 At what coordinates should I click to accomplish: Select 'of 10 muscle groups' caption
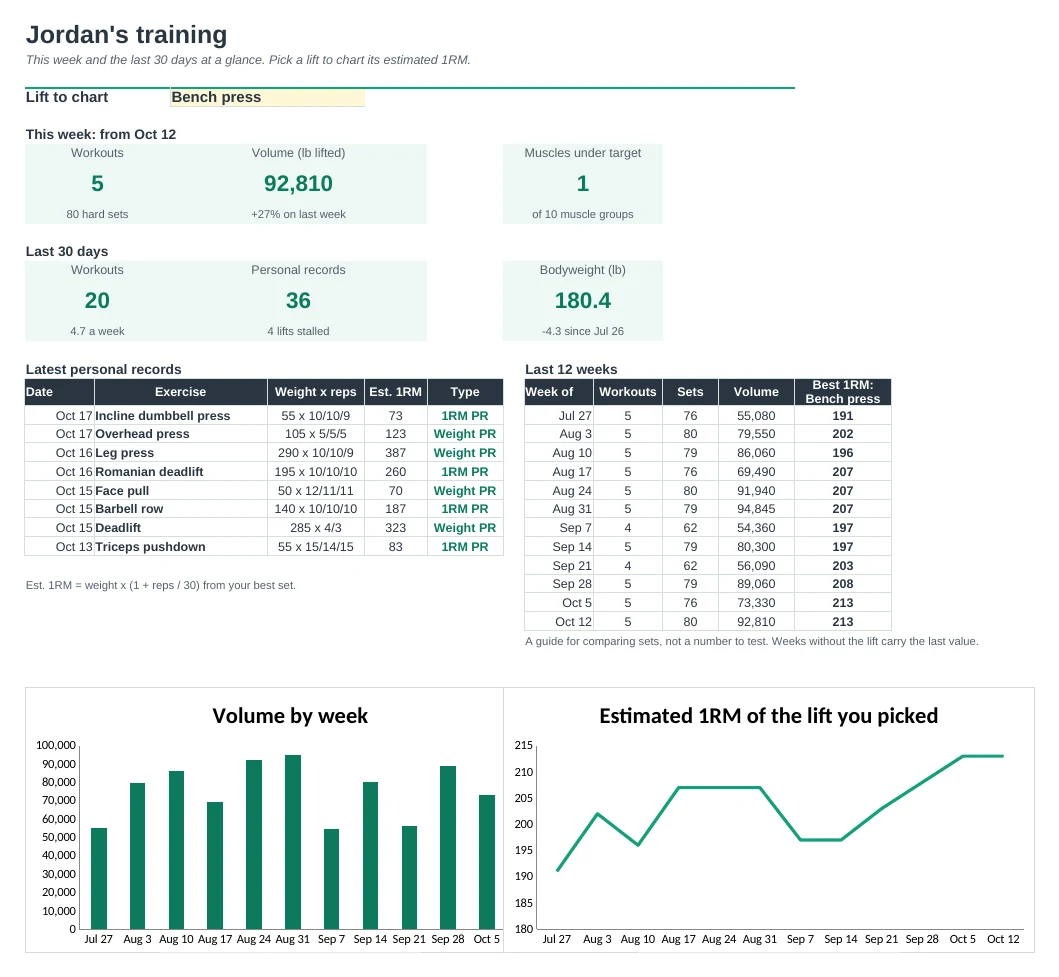coord(583,214)
